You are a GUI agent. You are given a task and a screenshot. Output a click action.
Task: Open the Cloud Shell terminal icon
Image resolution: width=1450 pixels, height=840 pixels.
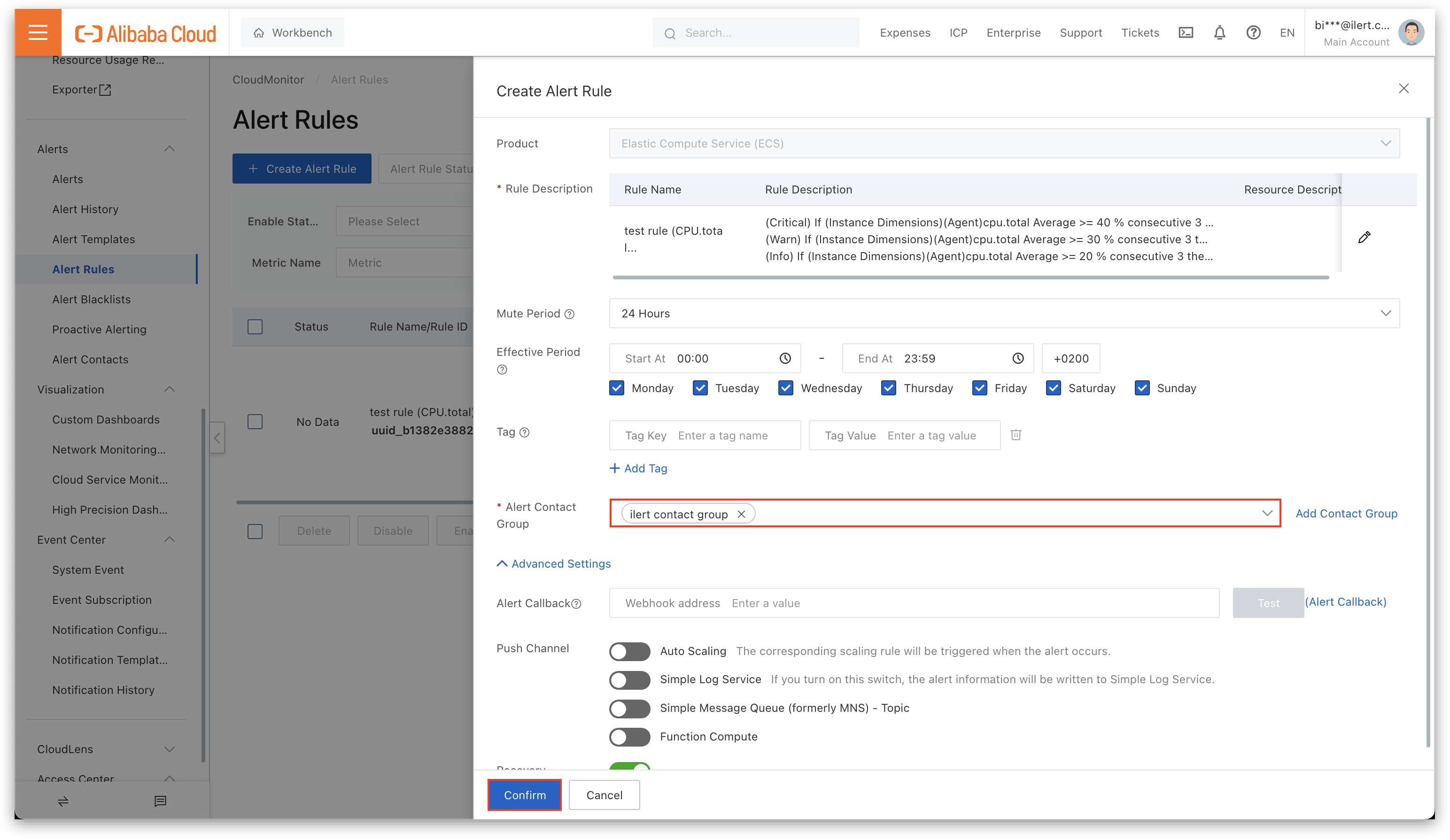coord(1186,33)
